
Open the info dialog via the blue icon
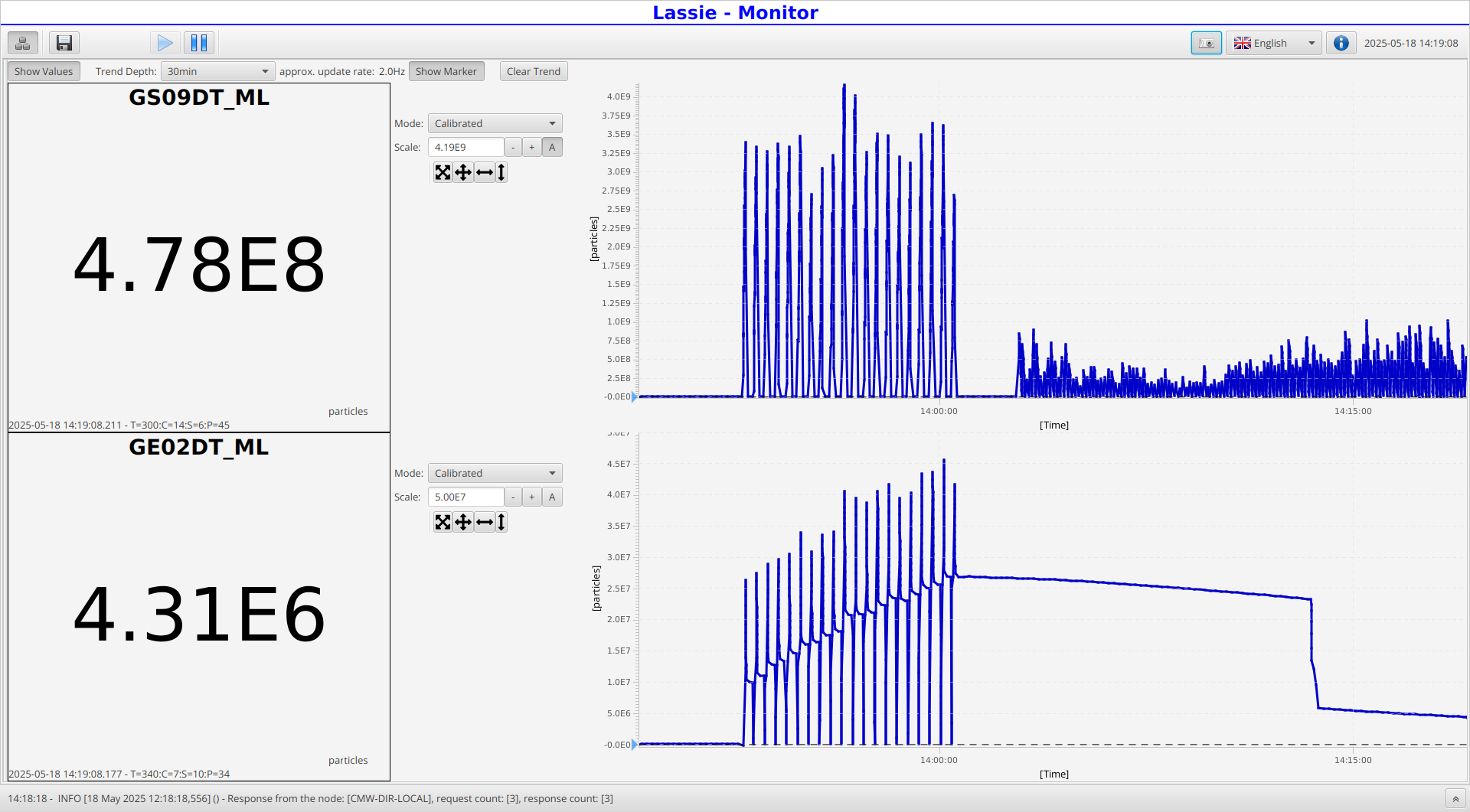tap(1341, 43)
